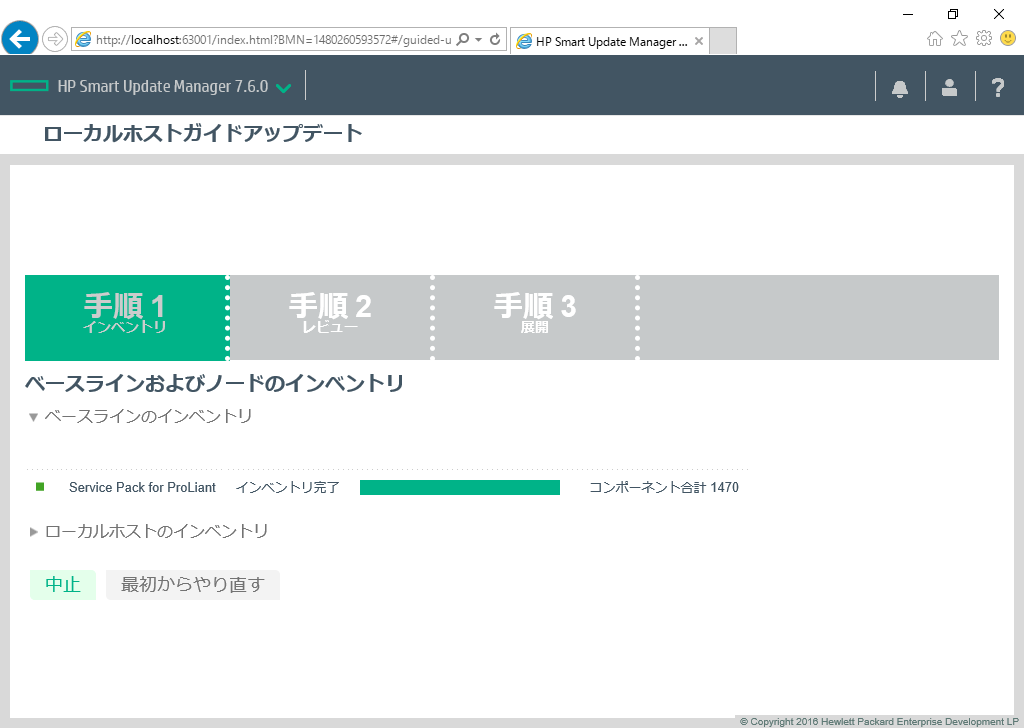Click the インベントリ完了 status text

pyautogui.click(x=287, y=488)
